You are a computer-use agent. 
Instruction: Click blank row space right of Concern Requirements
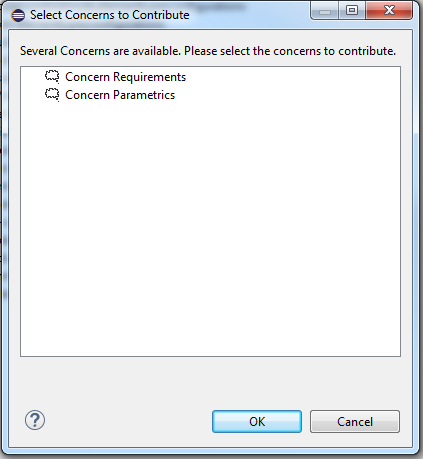(x=293, y=77)
